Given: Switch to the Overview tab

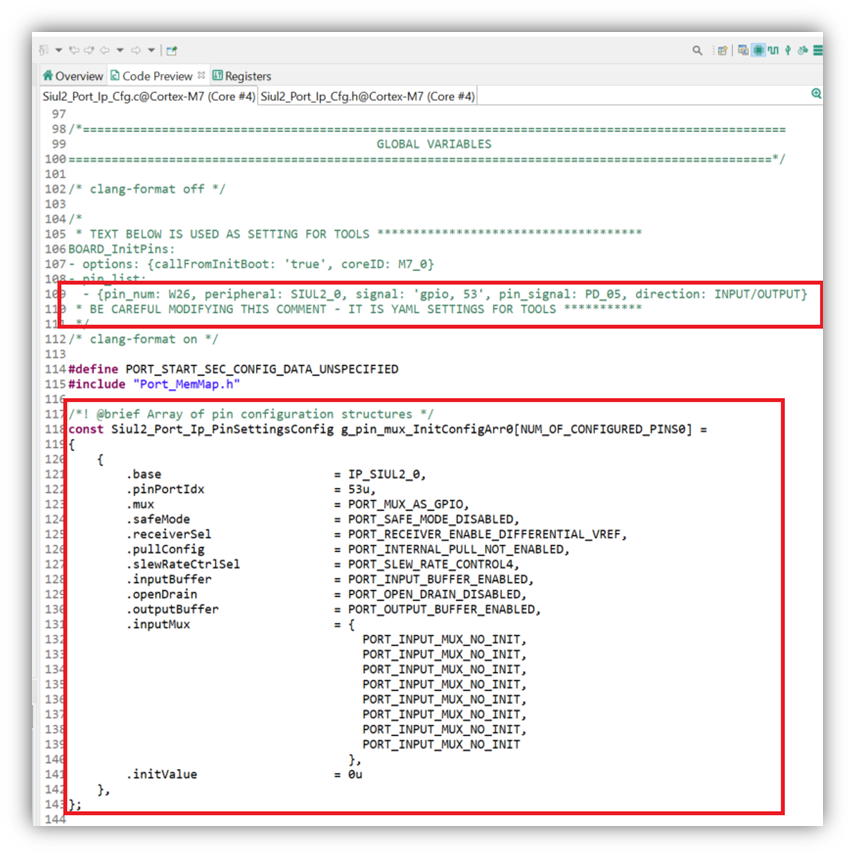Looking at the screenshot, I should pos(73,76).
